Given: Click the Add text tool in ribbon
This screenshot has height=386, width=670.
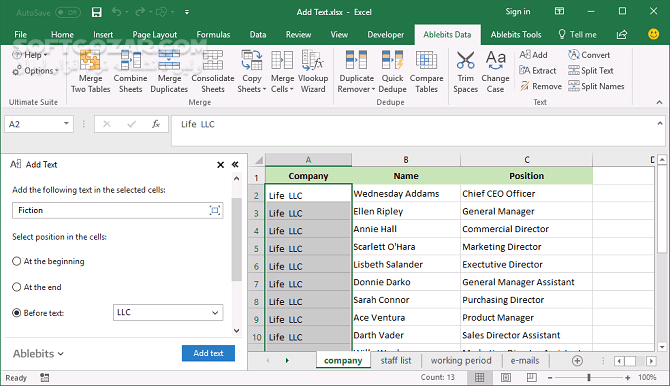Looking at the screenshot, I should [x=533, y=55].
